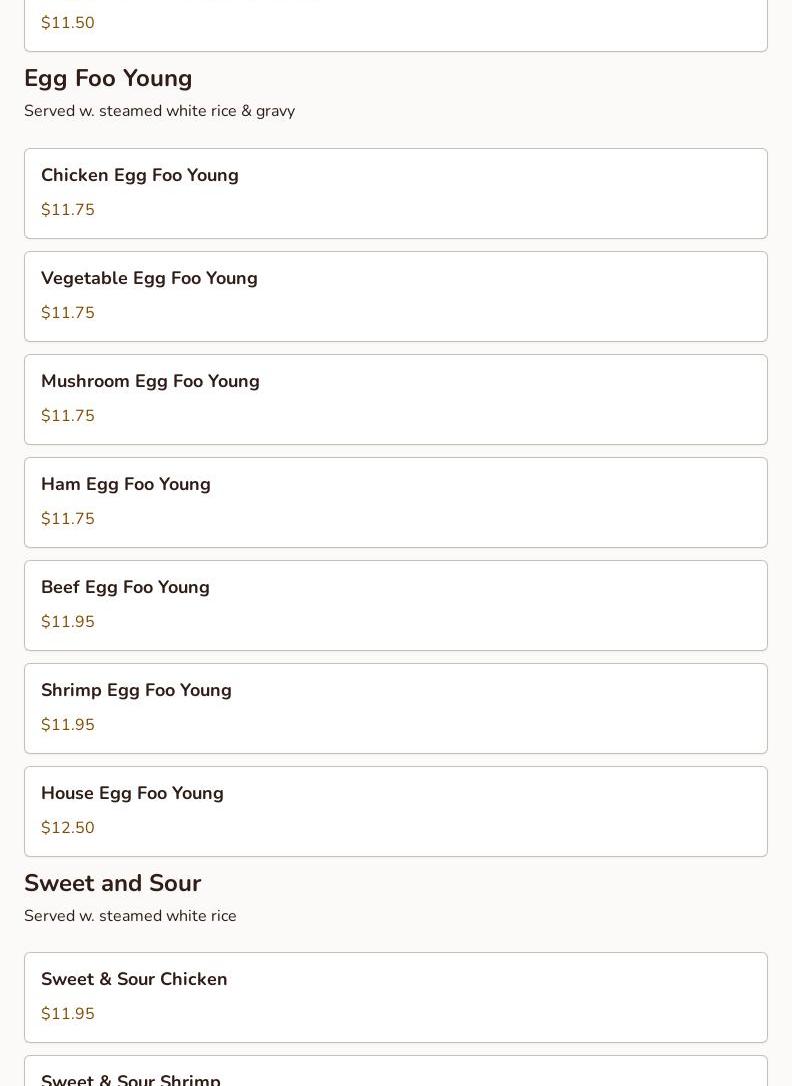The height and width of the screenshot is (1086, 792).
Task: Click the price under Beef Egg Foo Young
Action: 68,622
